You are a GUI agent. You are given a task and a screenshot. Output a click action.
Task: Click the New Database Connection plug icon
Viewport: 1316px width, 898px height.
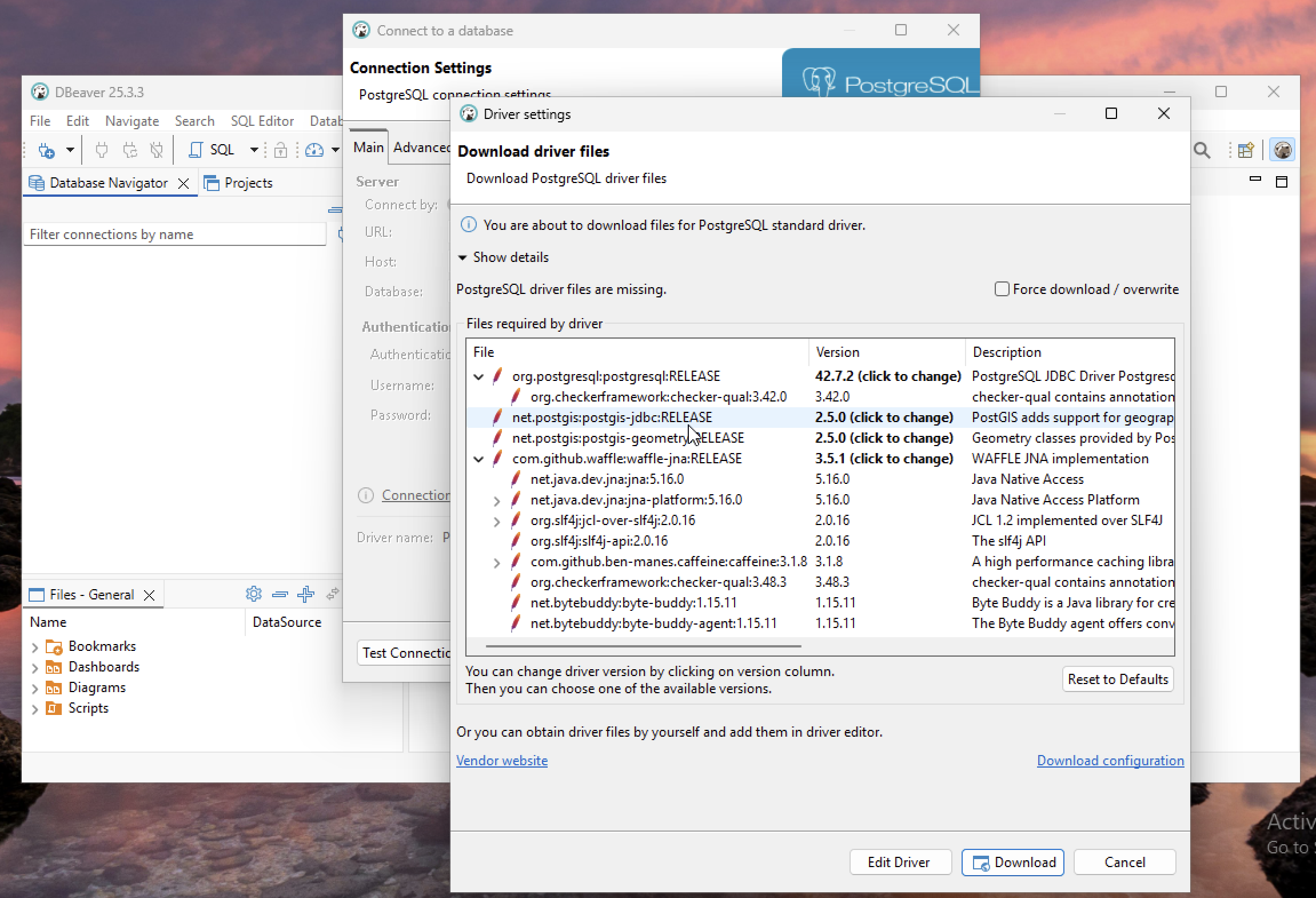click(x=46, y=150)
